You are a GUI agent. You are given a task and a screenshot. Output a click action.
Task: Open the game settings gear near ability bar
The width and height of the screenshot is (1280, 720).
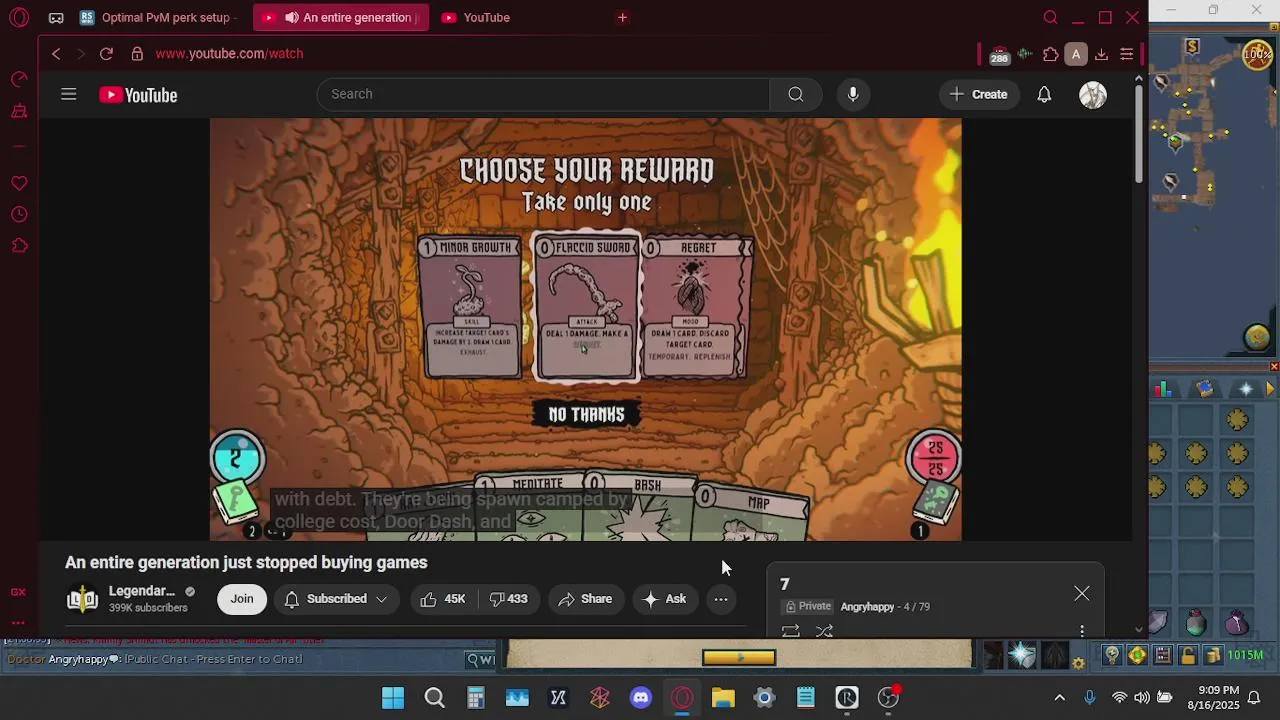tap(1078, 662)
